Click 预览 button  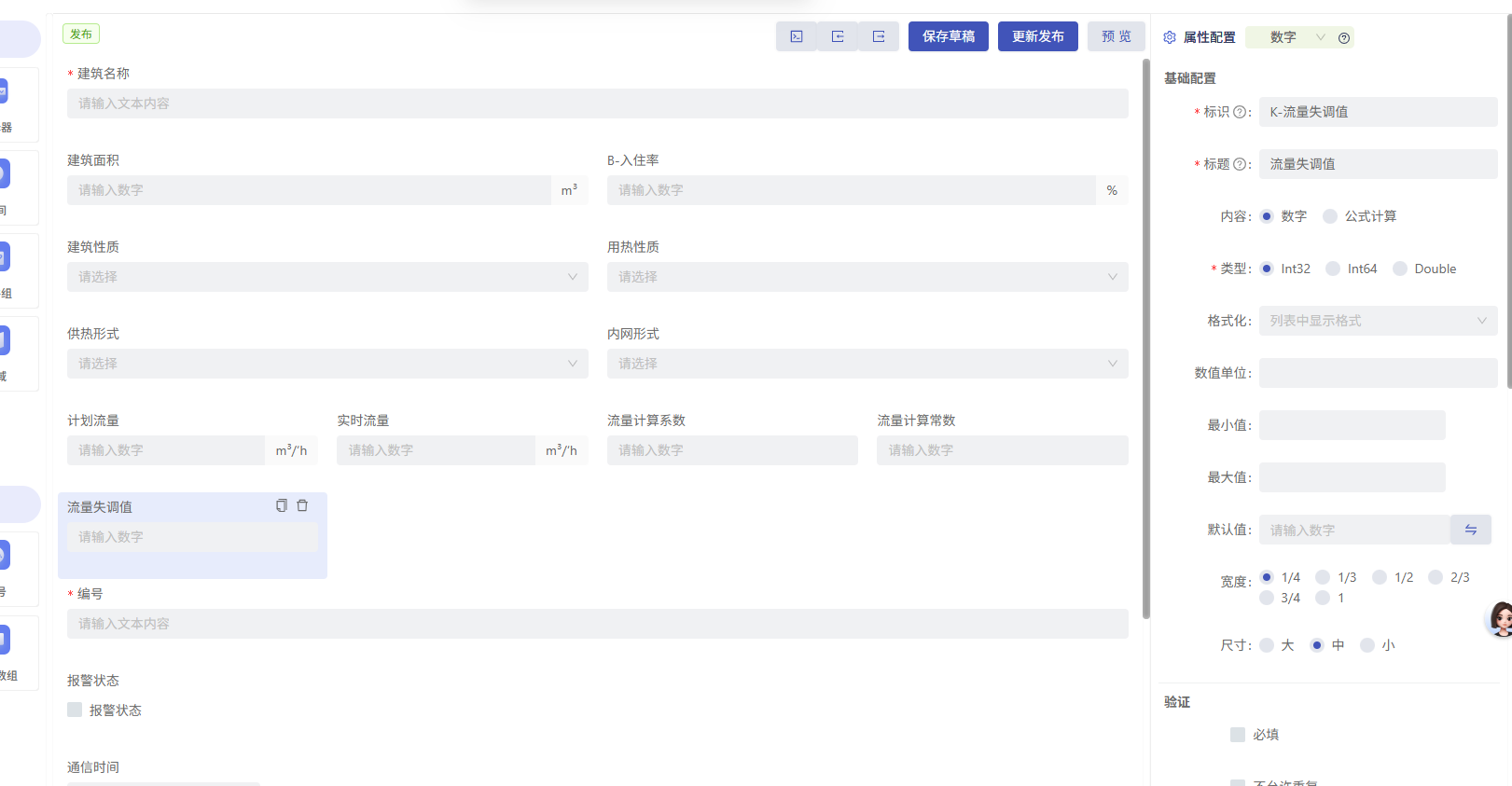tap(1117, 36)
